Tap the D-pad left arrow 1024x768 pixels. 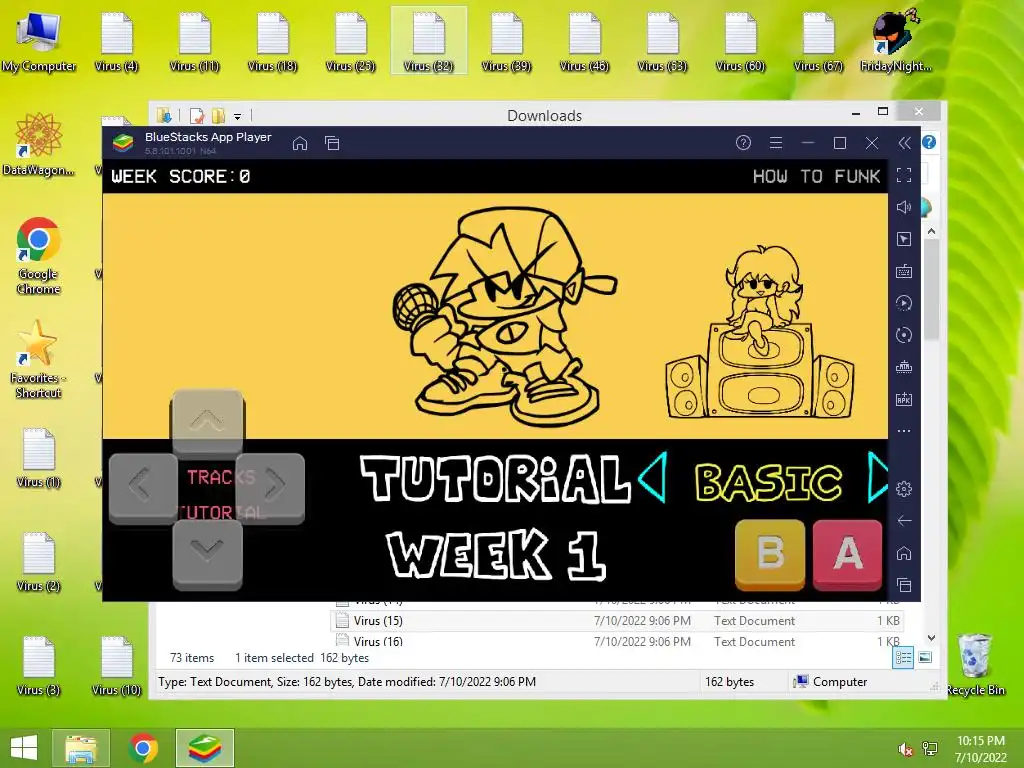[x=143, y=487]
